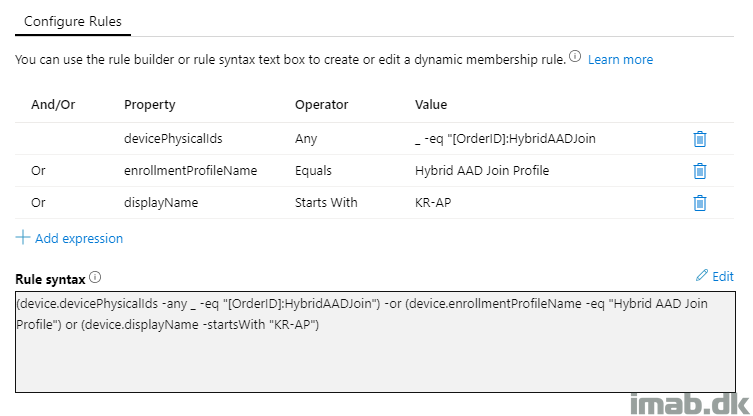Viewport: 753px width, 416px height.
Task: Select the Configure Rules tab
Action: coord(73,22)
